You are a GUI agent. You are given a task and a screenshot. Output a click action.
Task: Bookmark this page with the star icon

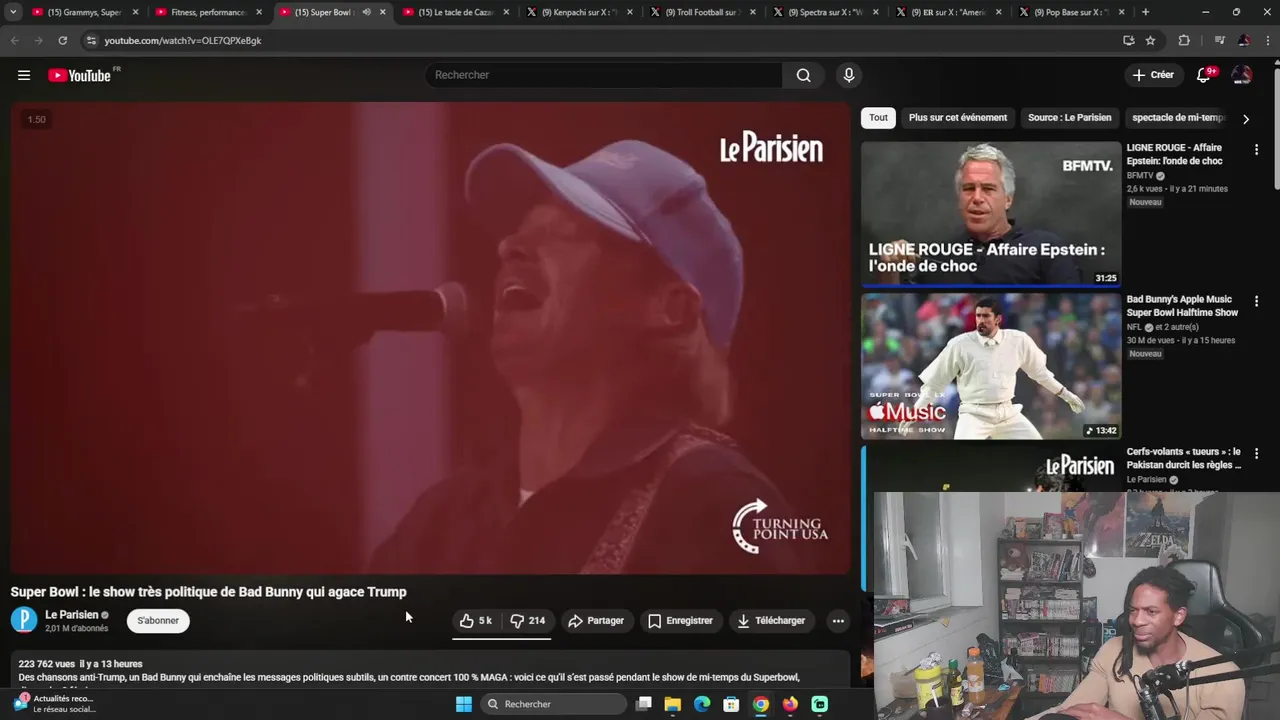click(1150, 40)
